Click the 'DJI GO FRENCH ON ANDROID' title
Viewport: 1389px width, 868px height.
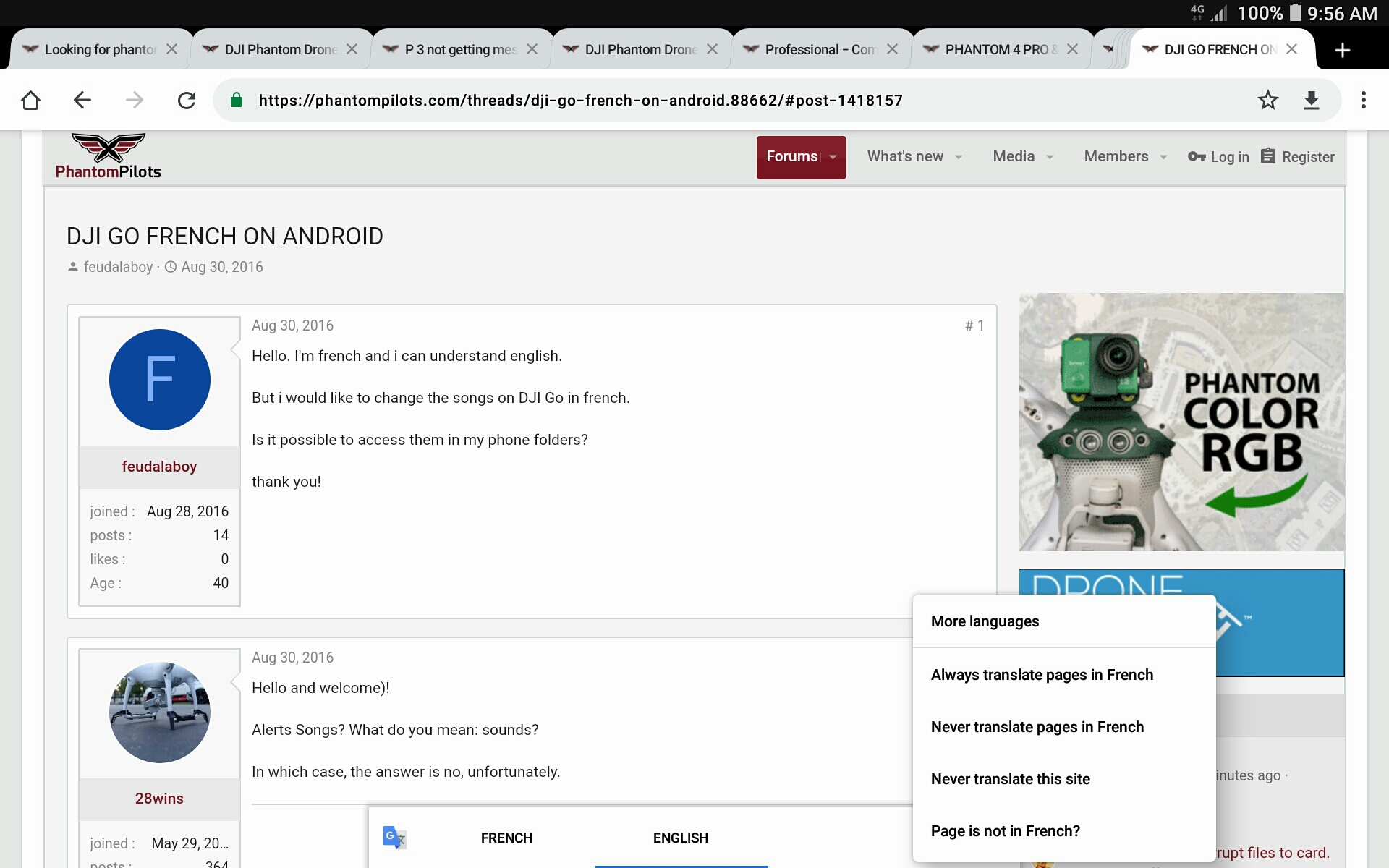click(x=225, y=237)
